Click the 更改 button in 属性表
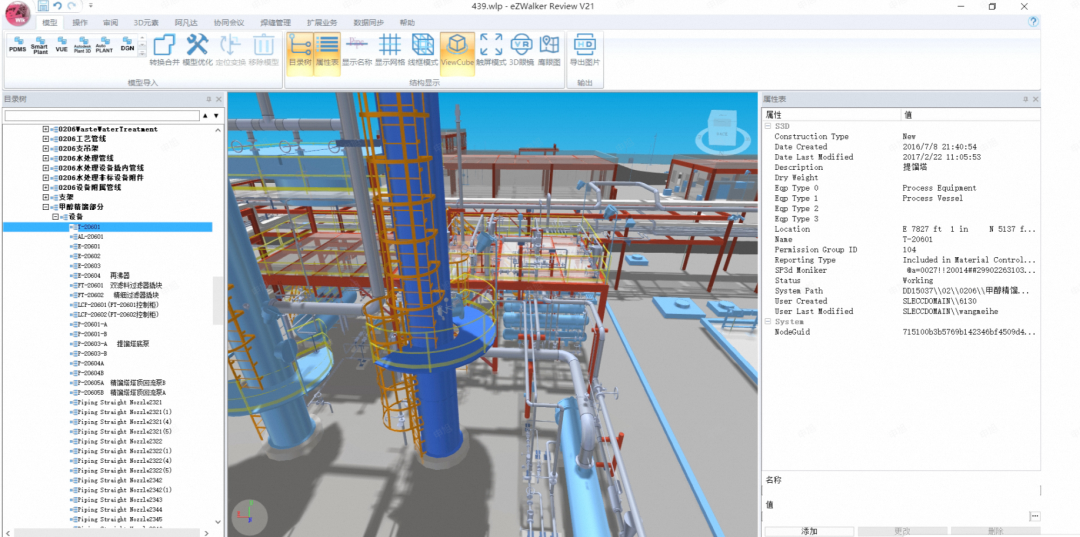Viewport: 1080px width, 537px height. (902, 531)
